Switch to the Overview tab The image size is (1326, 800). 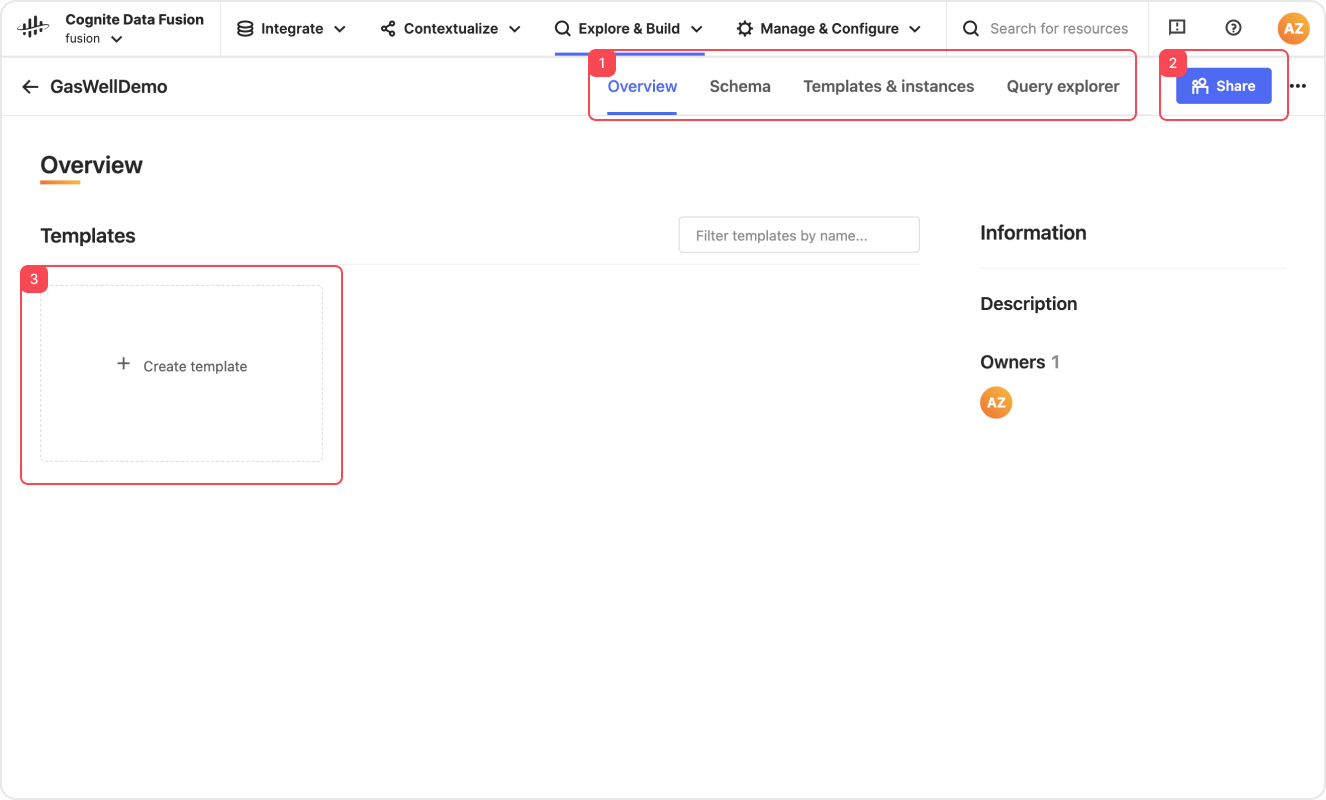click(x=642, y=86)
